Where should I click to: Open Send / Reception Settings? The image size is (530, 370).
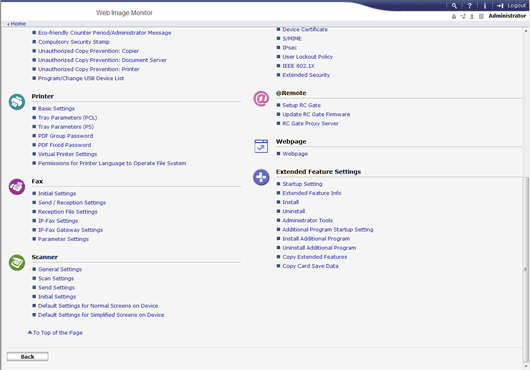[x=72, y=203]
